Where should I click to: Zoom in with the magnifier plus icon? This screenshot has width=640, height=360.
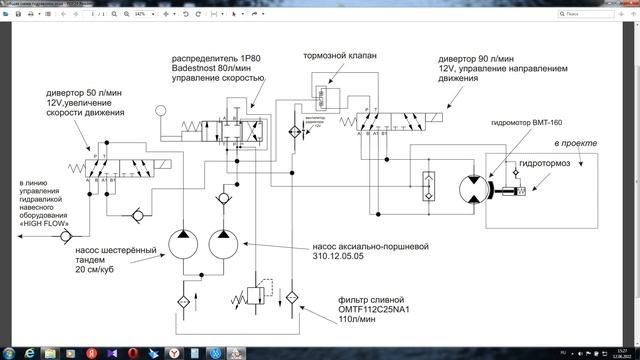tap(127, 14)
